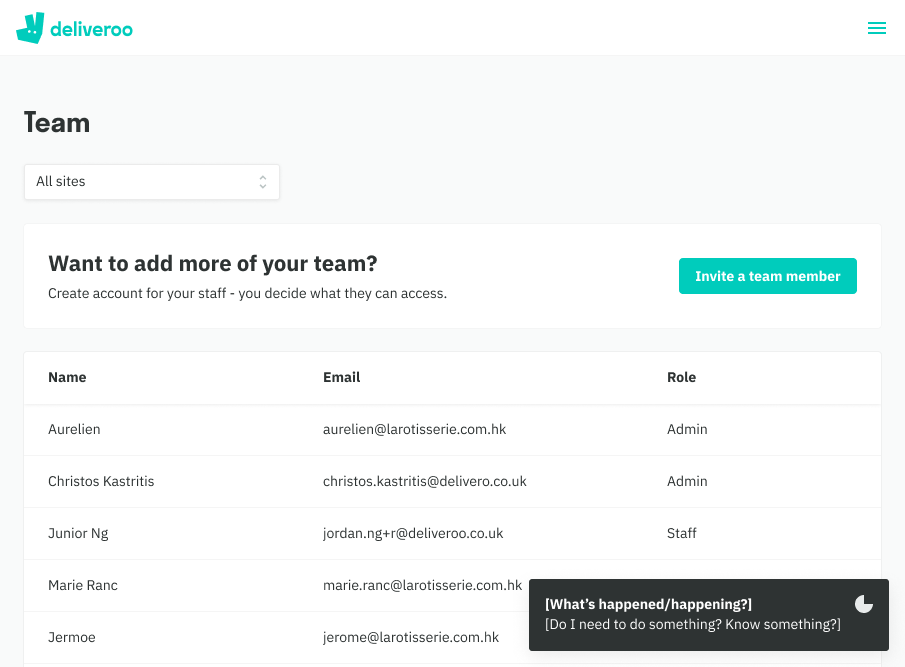Sort by the Name column header
The width and height of the screenshot is (905, 667).
point(67,377)
